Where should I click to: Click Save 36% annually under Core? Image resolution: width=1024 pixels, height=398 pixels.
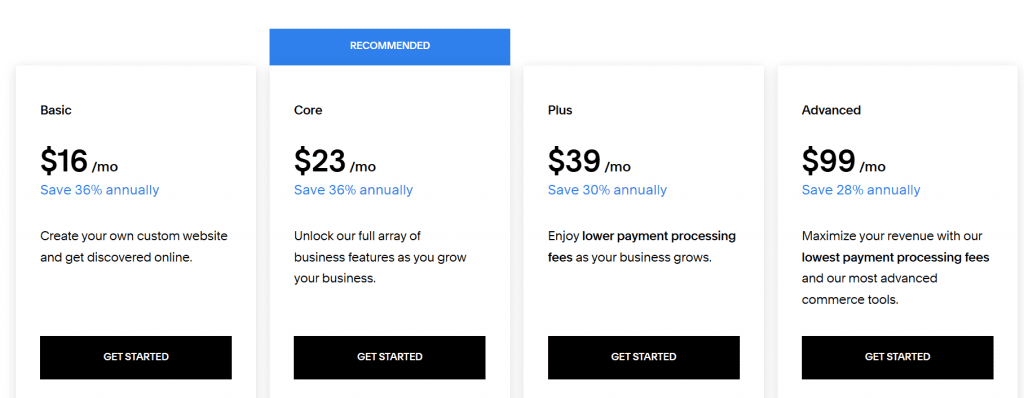click(x=353, y=190)
